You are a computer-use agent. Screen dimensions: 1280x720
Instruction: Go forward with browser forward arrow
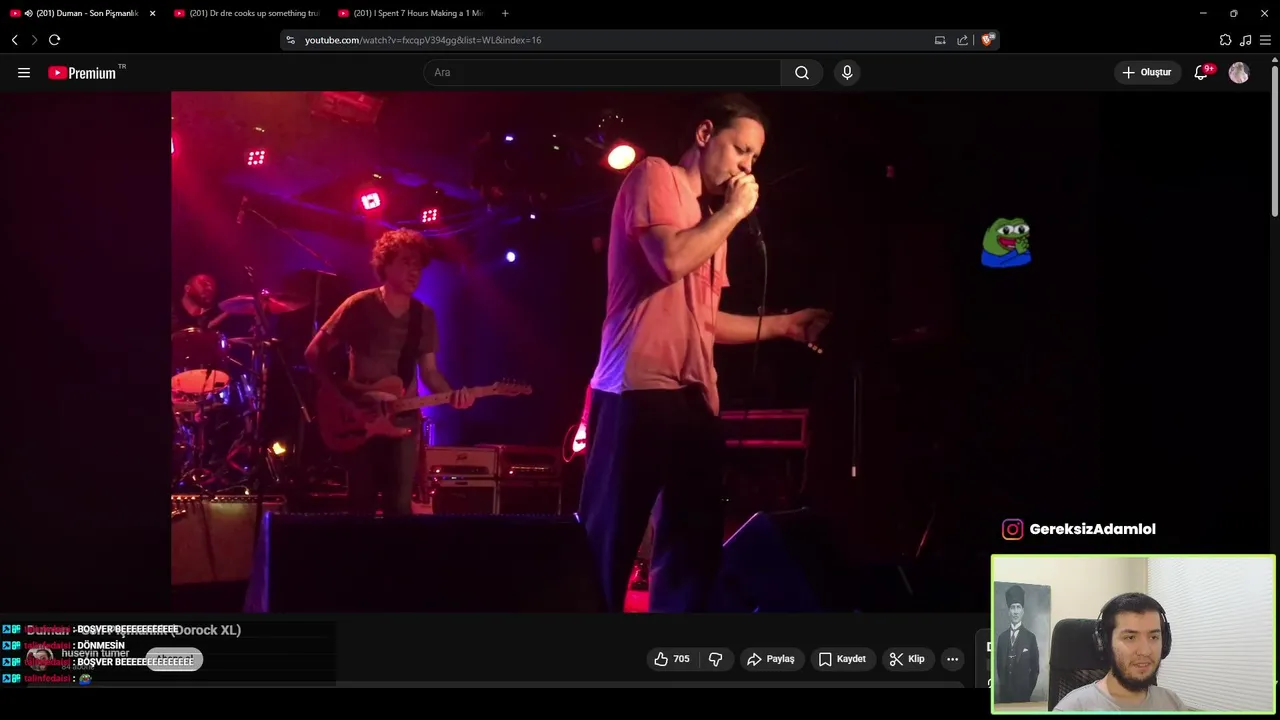click(x=34, y=40)
